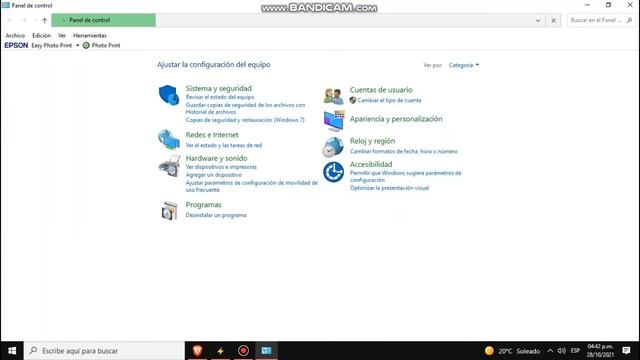640x360 pixels.
Task: Open the Sistema y seguridad shield icon
Action: tap(169, 95)
